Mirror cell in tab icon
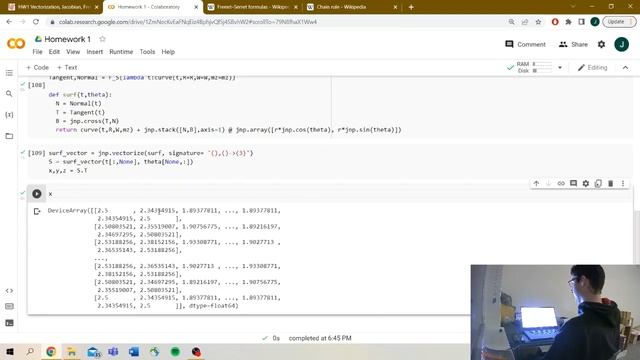This screenshot has width=640, height=360. (598, 184)
